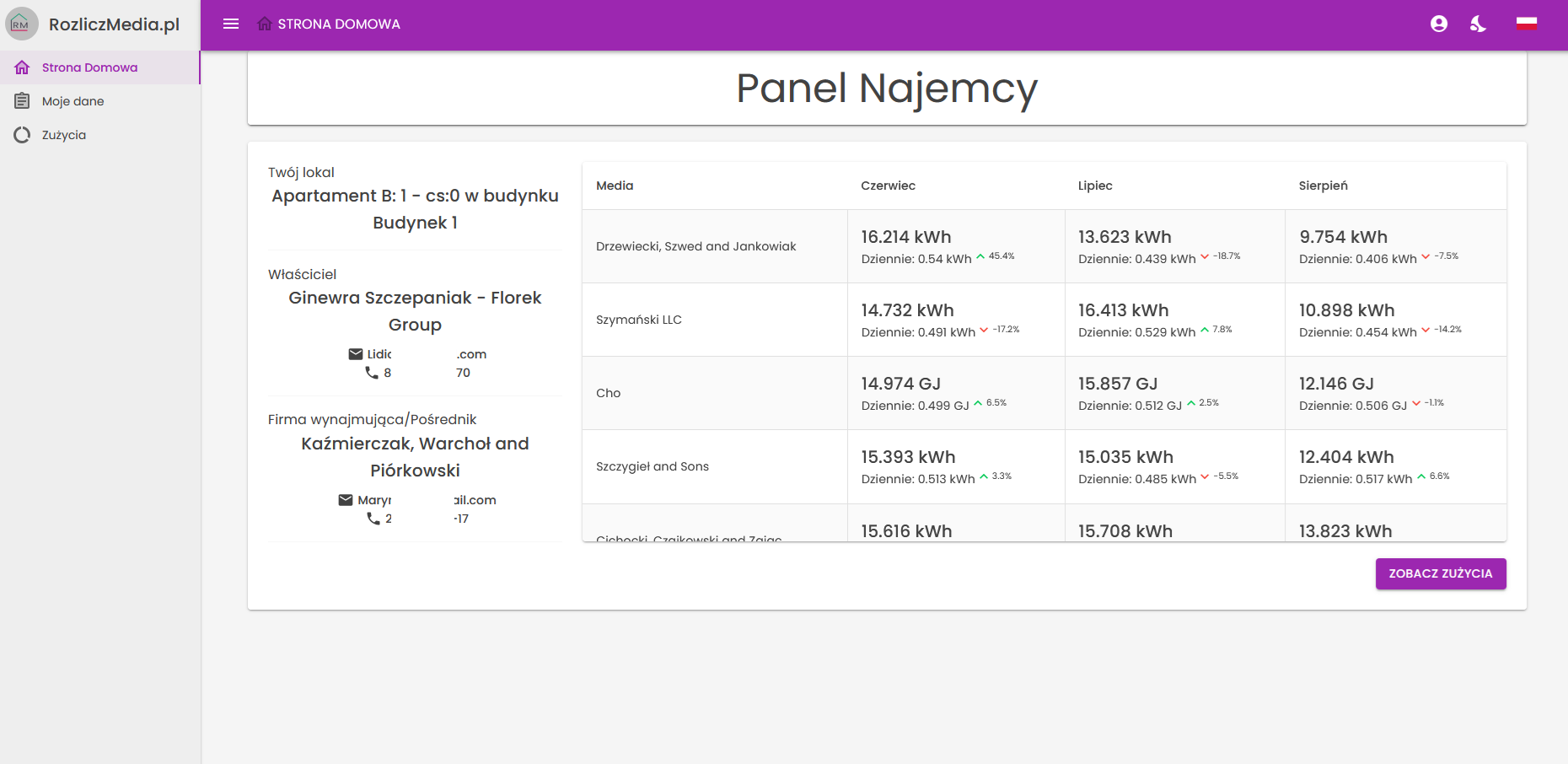
Task: Click the Czerwiec column header
Action: tap(888, 186)
